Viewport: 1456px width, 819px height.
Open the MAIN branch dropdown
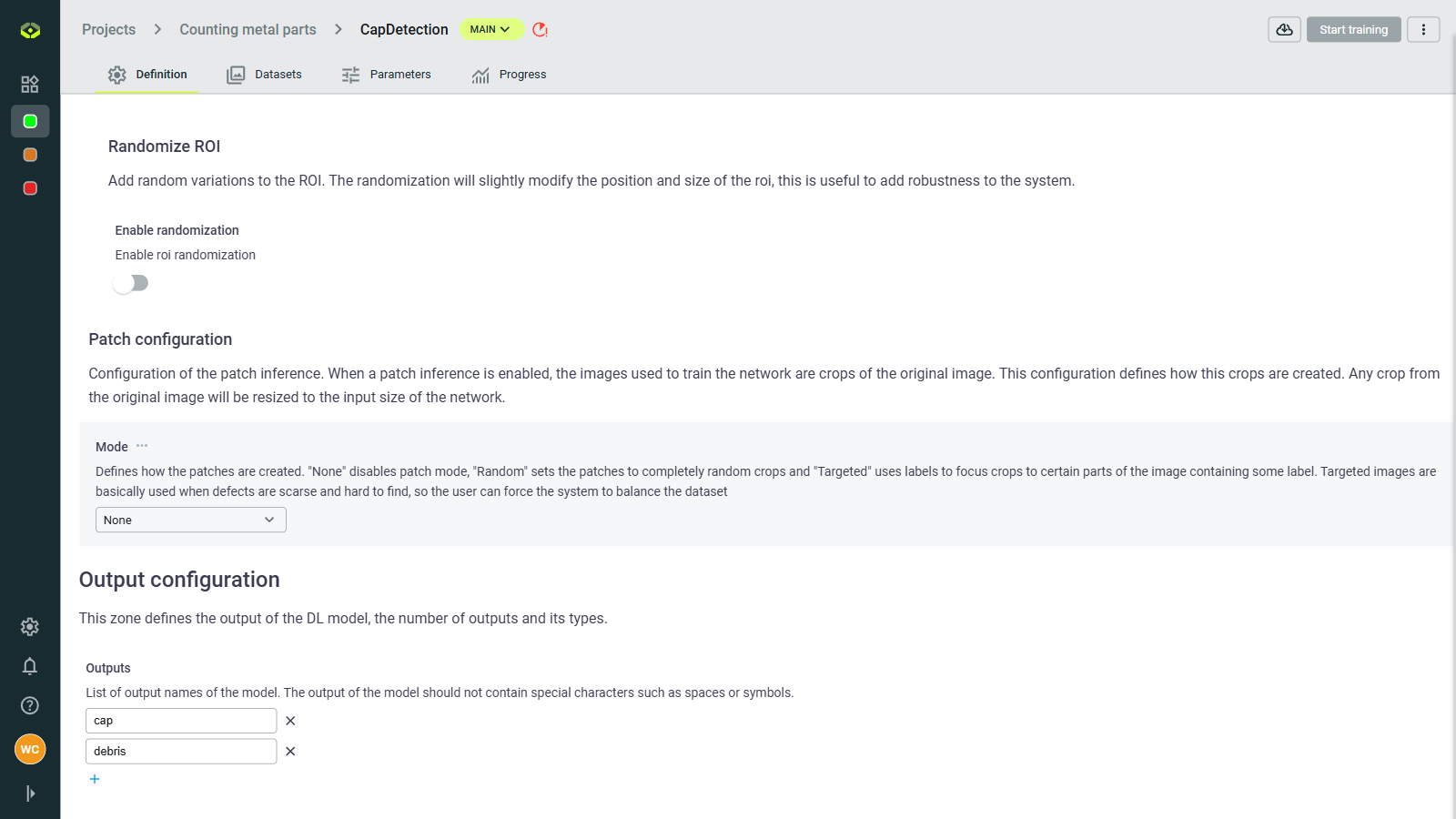click(x=490, y=29)
